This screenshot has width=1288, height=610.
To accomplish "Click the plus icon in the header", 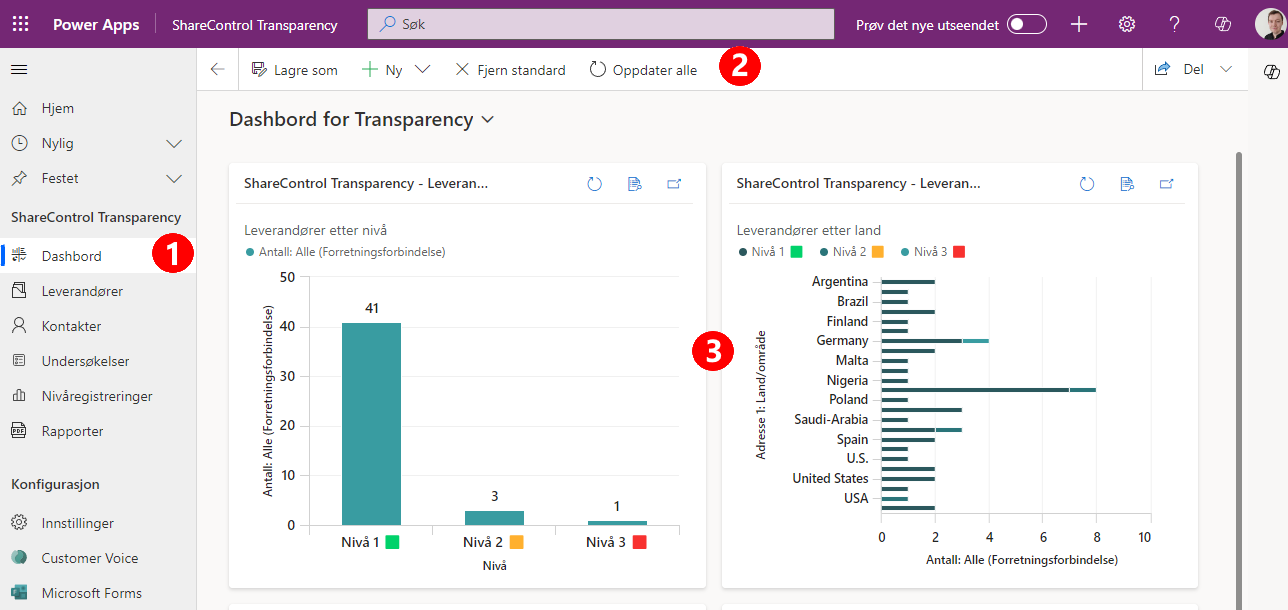I will click(x=1079, y=24).
